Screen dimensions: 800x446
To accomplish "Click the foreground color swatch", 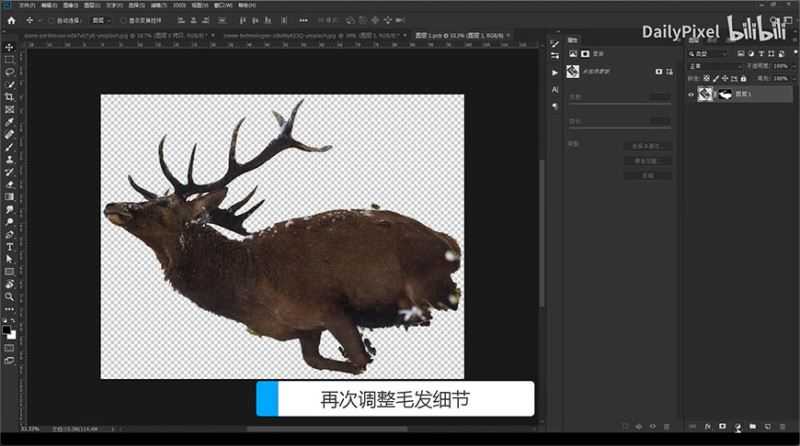I will click(7, 328).
